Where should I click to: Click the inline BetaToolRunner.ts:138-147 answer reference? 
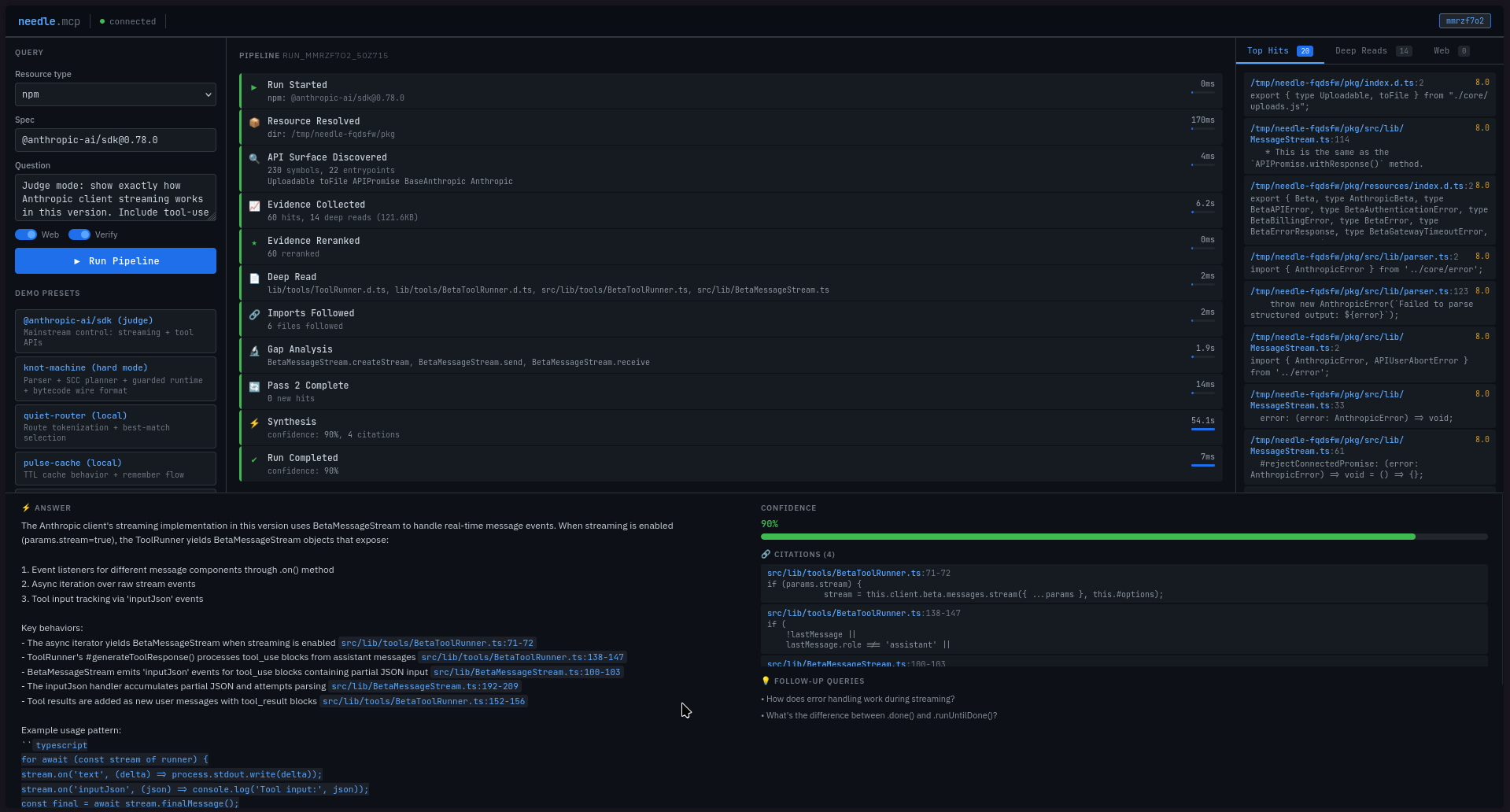[x=522, y=657]
